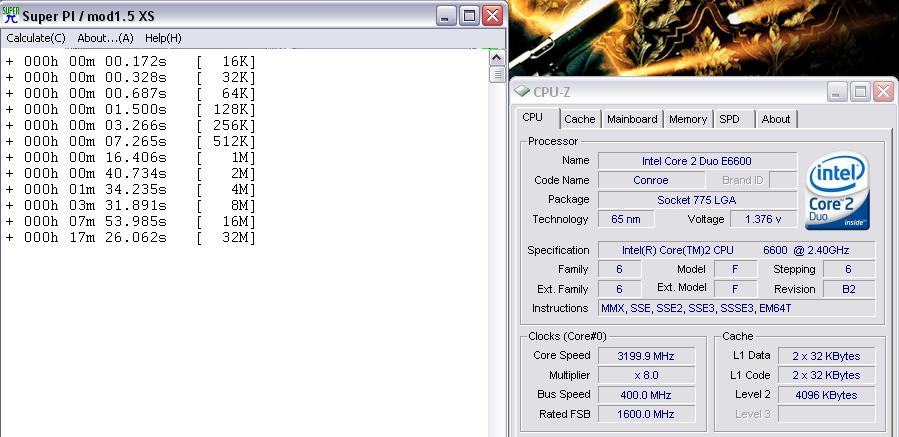Maximize the Super PI window

(x=469, y=15)
